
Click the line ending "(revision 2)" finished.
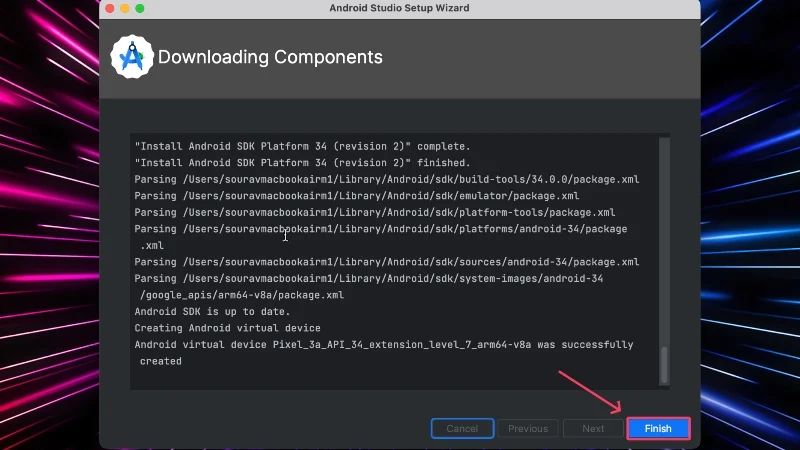(303, 163)
